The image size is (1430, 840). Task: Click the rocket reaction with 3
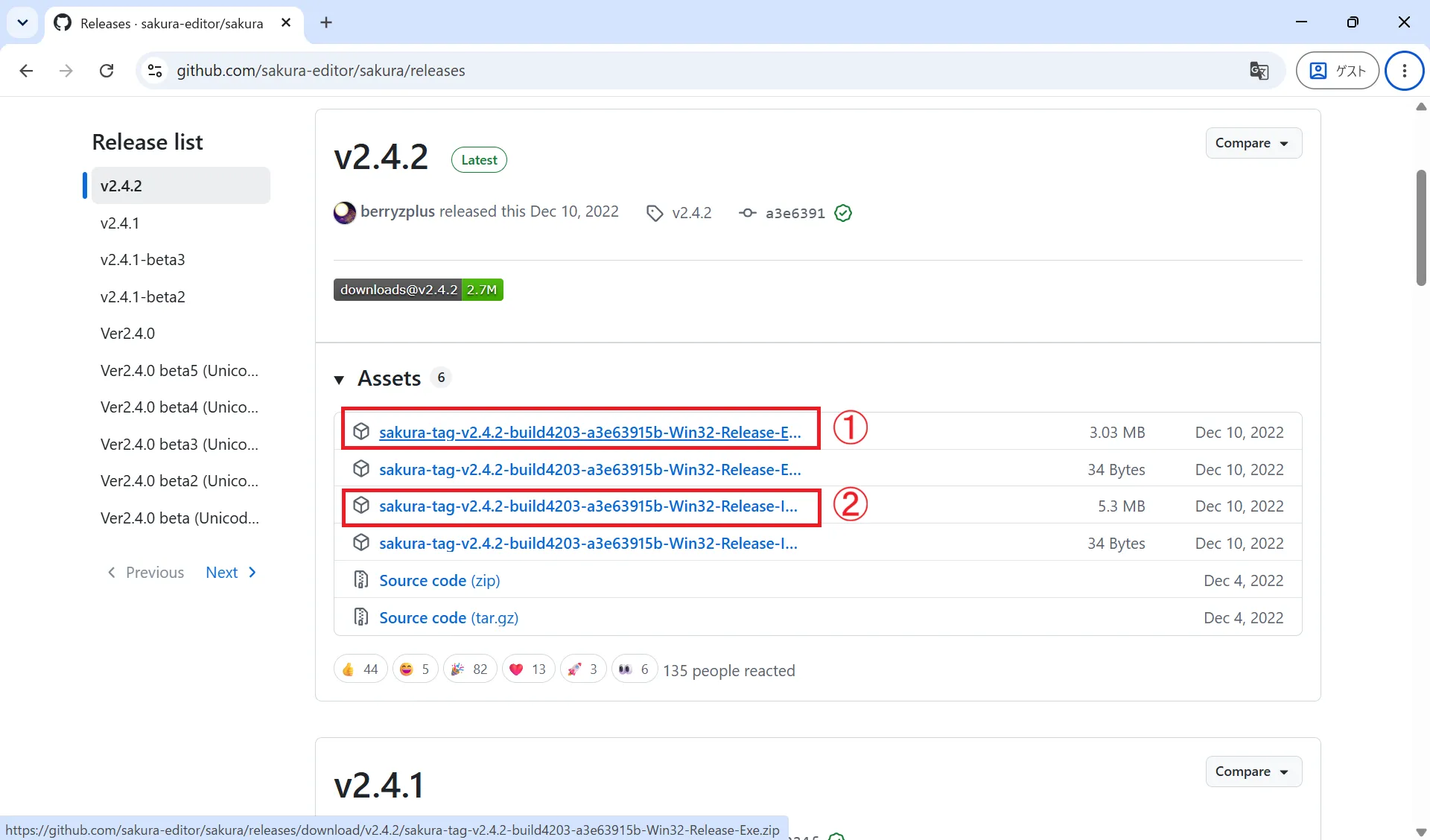coord(582,669)
